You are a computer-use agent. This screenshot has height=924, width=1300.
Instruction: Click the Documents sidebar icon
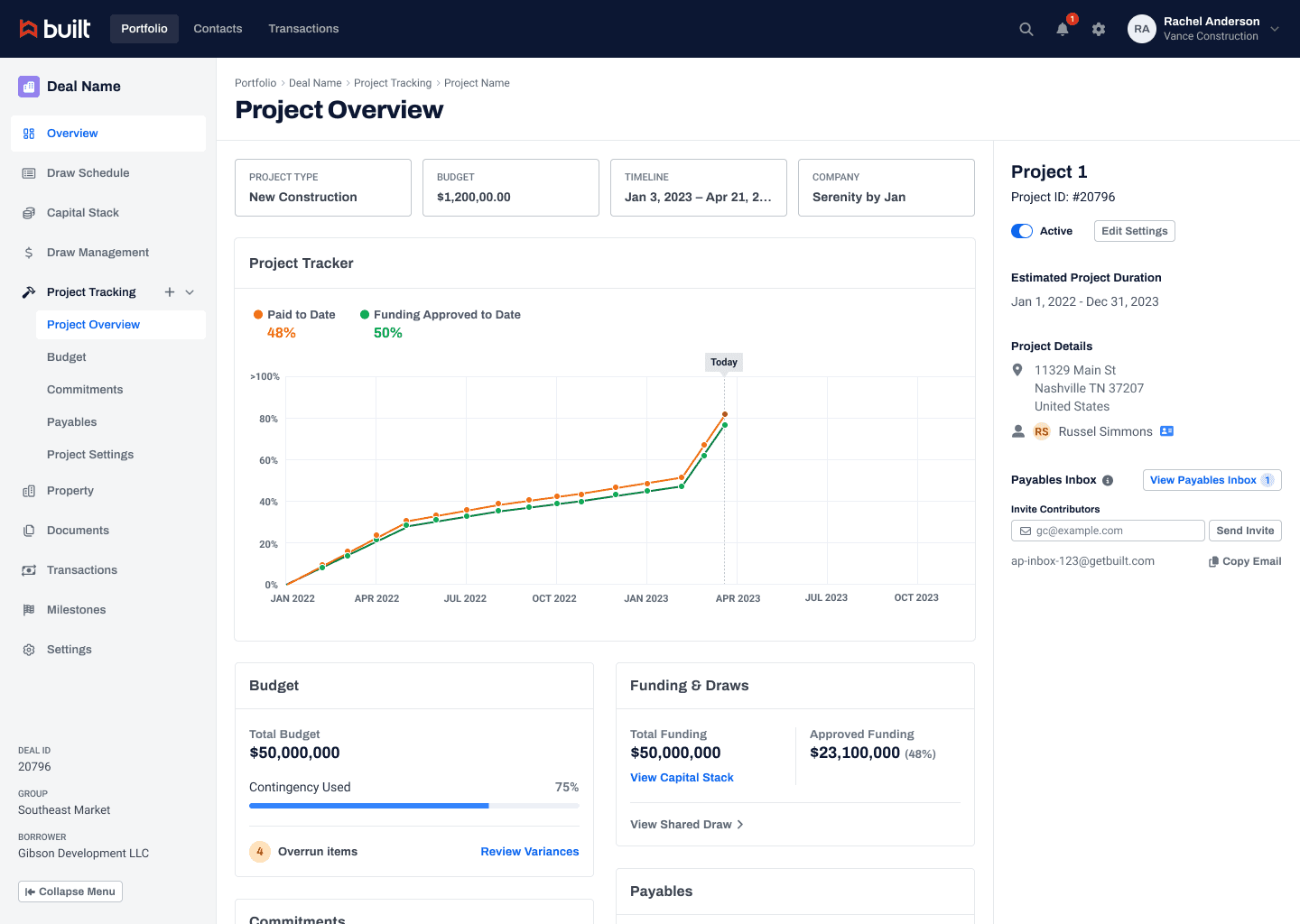29,531
